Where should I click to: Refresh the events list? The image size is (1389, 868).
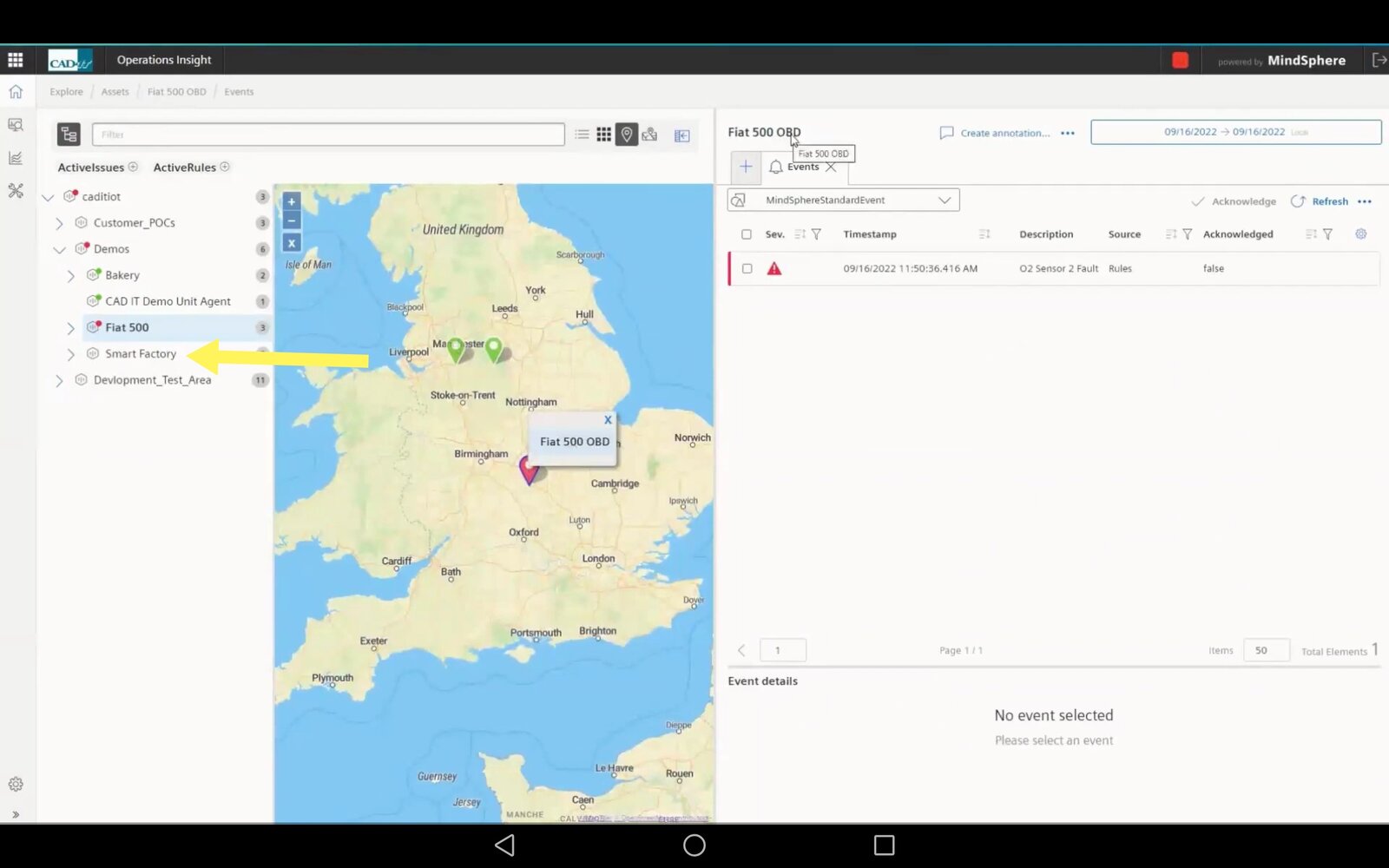pos(1320,201)
